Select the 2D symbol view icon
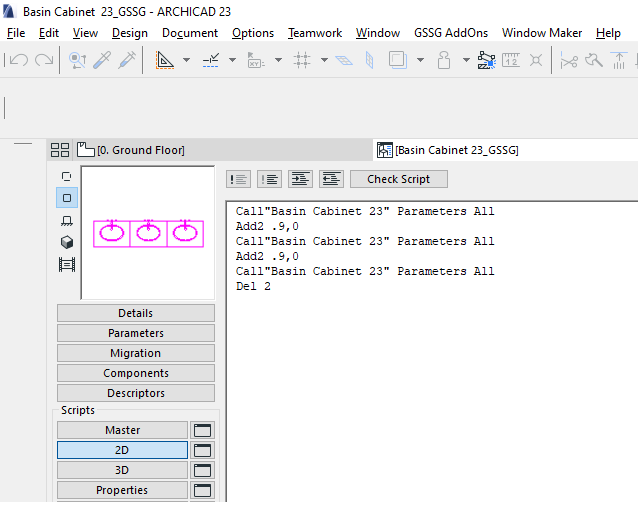The height and width of the screenshot is (506, 639). (x=66, y=176)
